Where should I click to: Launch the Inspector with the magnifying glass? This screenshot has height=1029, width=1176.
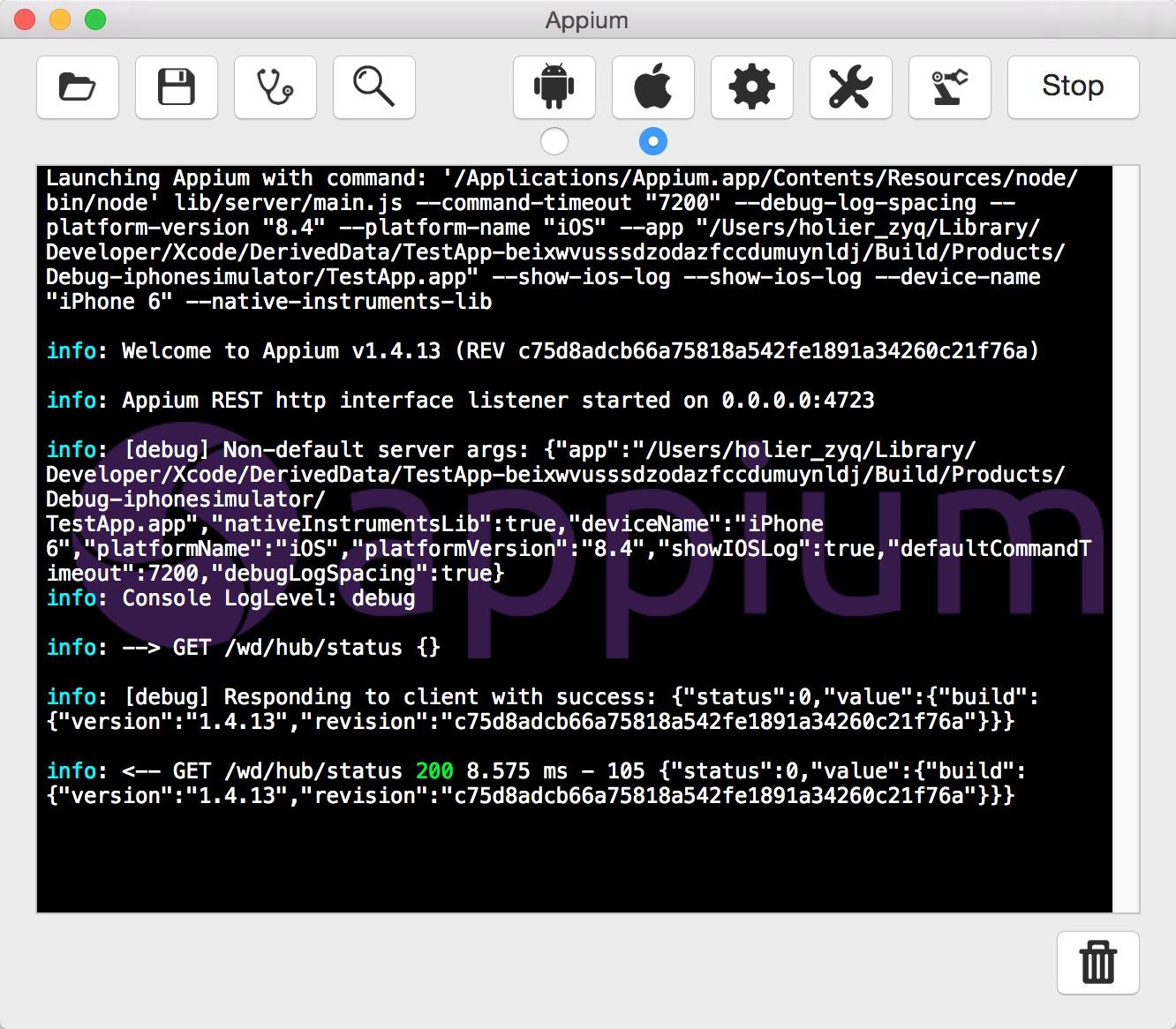click(x=374, y=87)
